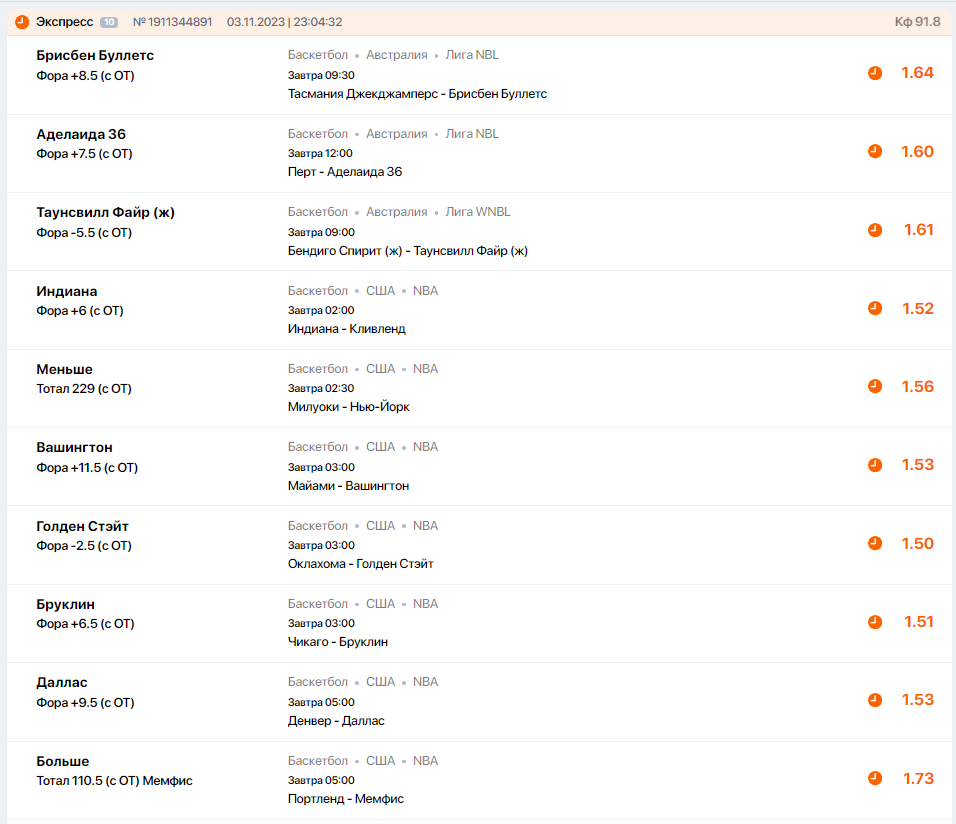Click the Фора +7.5 (с ОТ) market

click(84, 154)
